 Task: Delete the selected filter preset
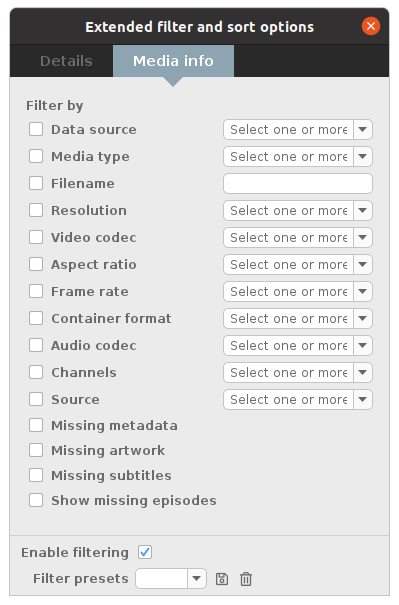pos(246,579)
